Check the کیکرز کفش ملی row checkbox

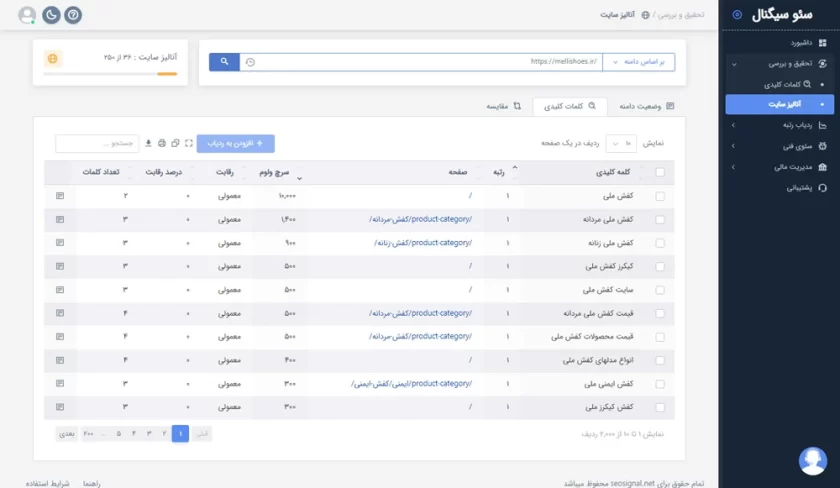pyautogui.click(x=660, y=267)
